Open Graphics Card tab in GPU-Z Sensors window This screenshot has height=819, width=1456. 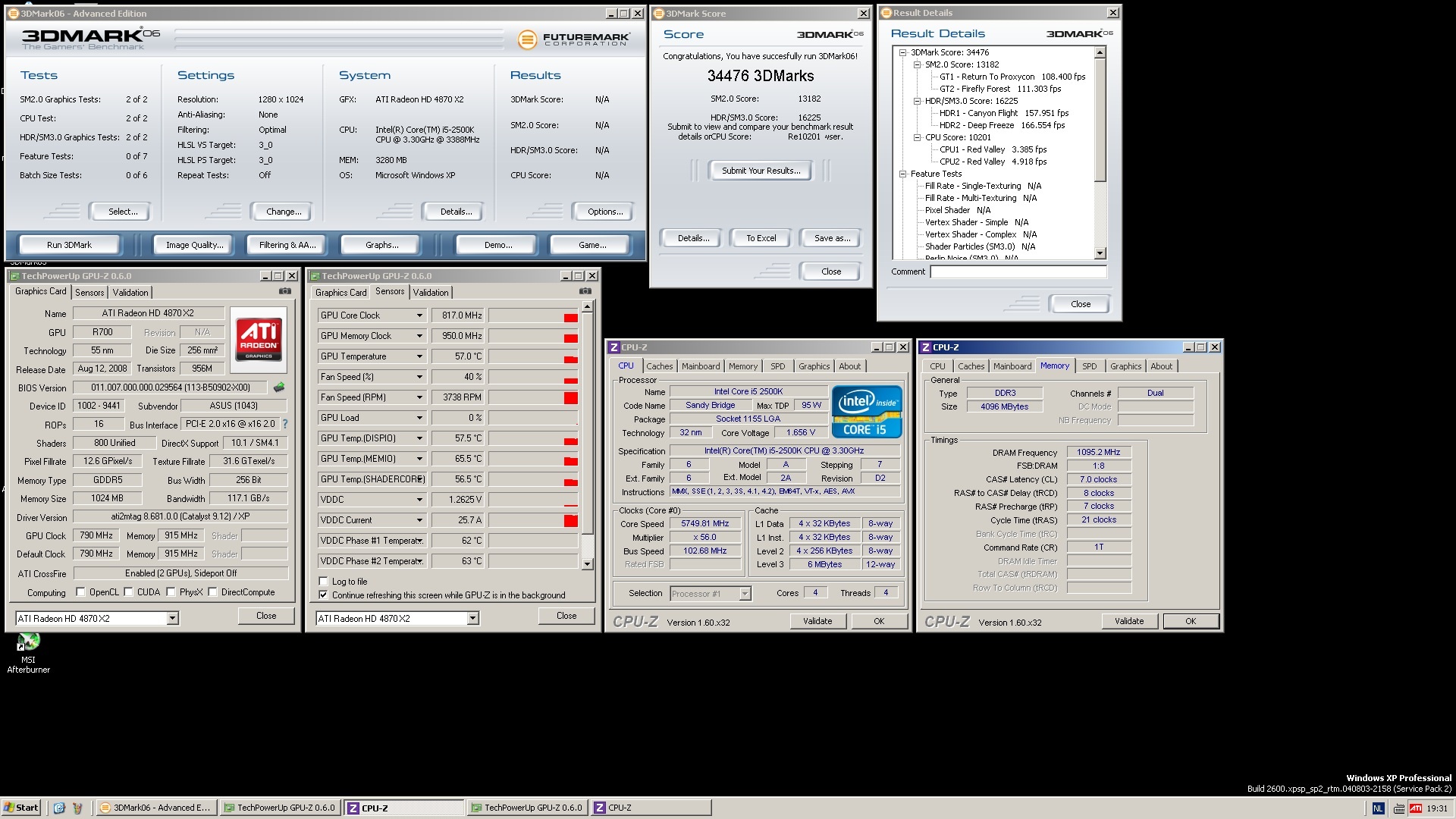[x=340, y=293]
